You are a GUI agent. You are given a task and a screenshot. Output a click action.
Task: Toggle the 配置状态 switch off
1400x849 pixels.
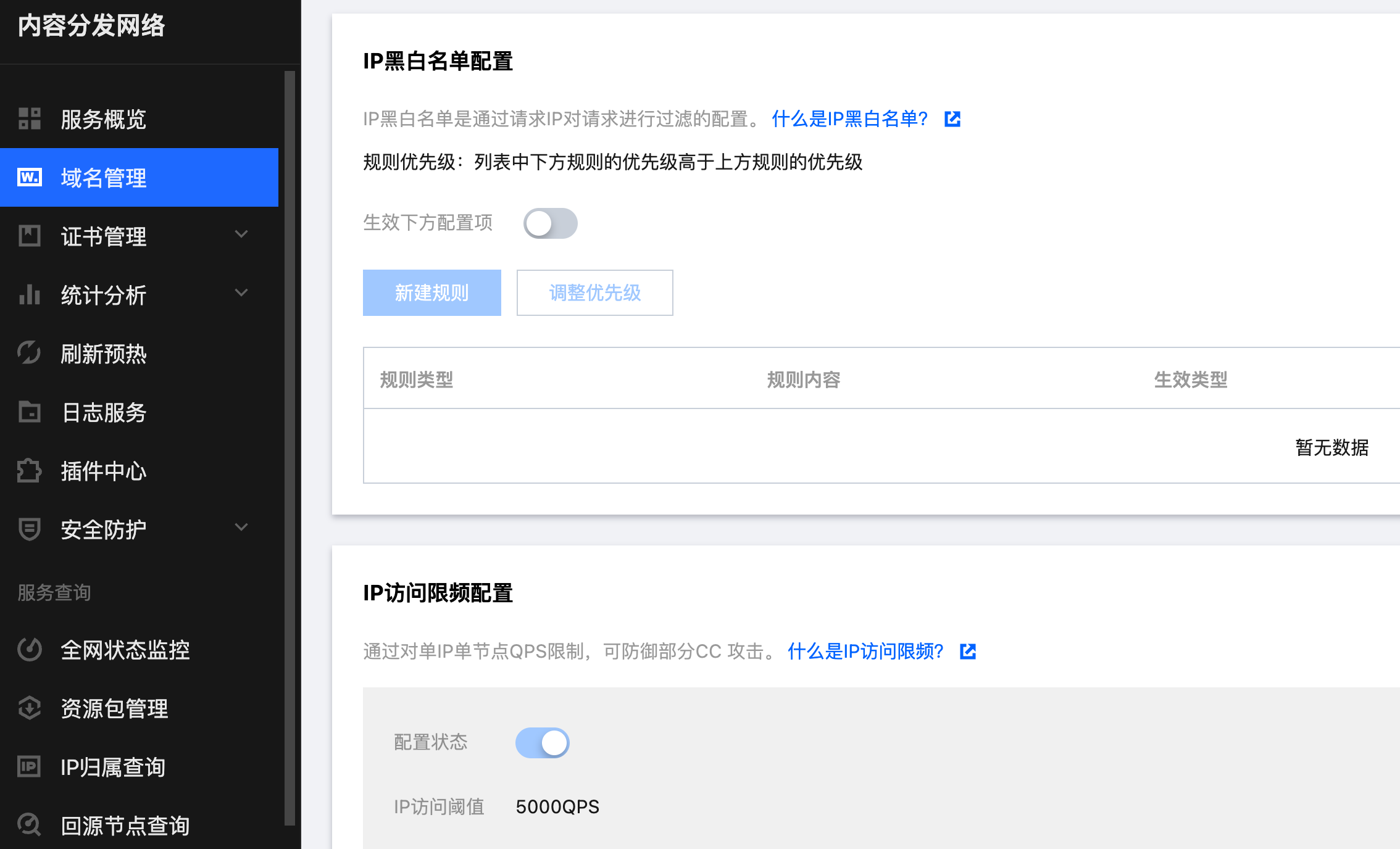(x=543, y=742)
